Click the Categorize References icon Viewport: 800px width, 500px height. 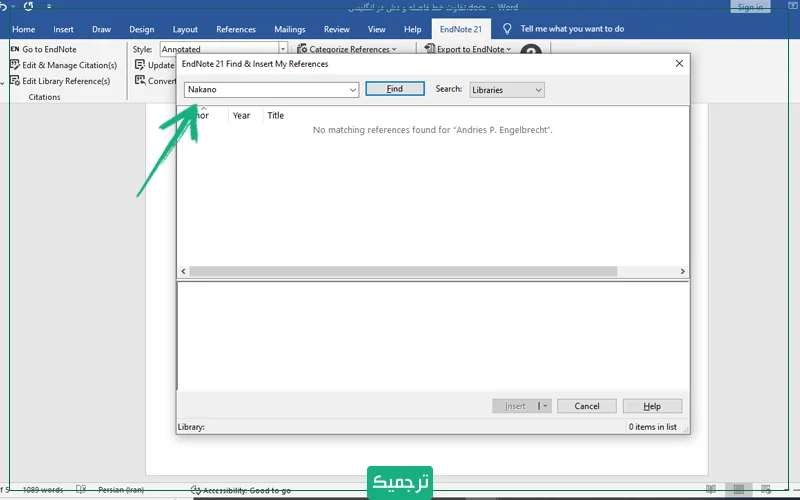[302, 49]
